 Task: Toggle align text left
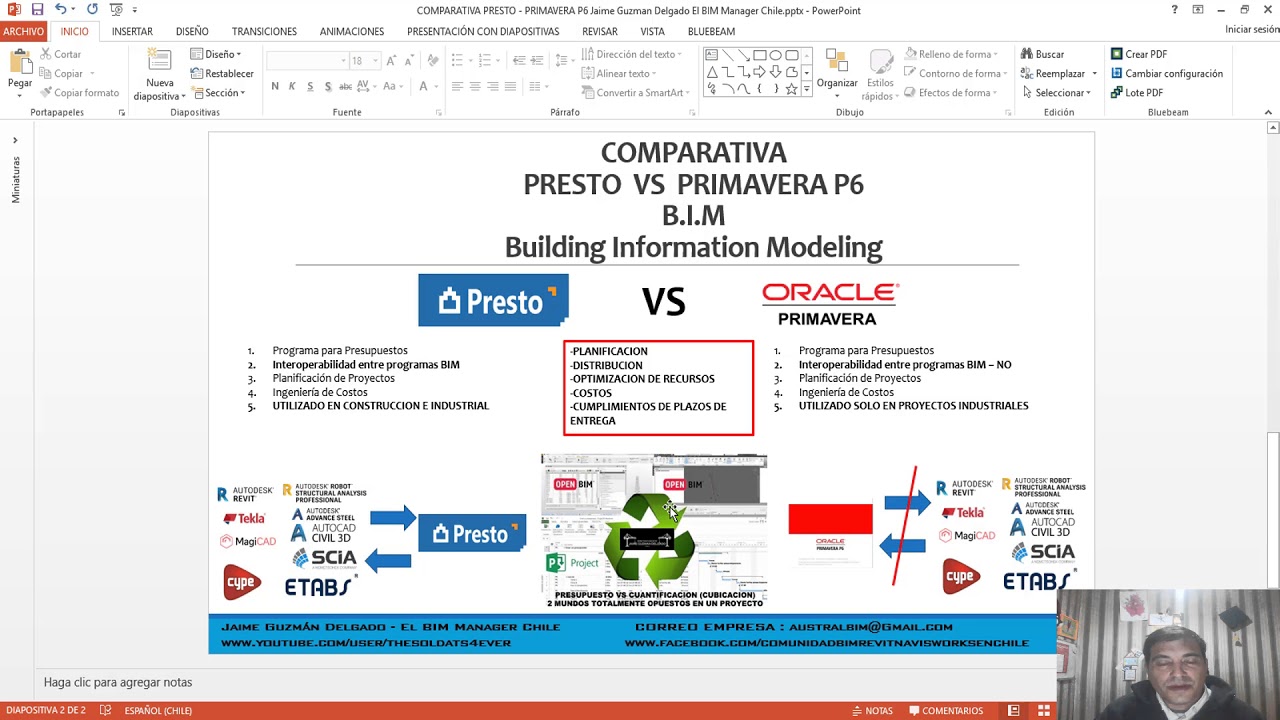point(457,86)
